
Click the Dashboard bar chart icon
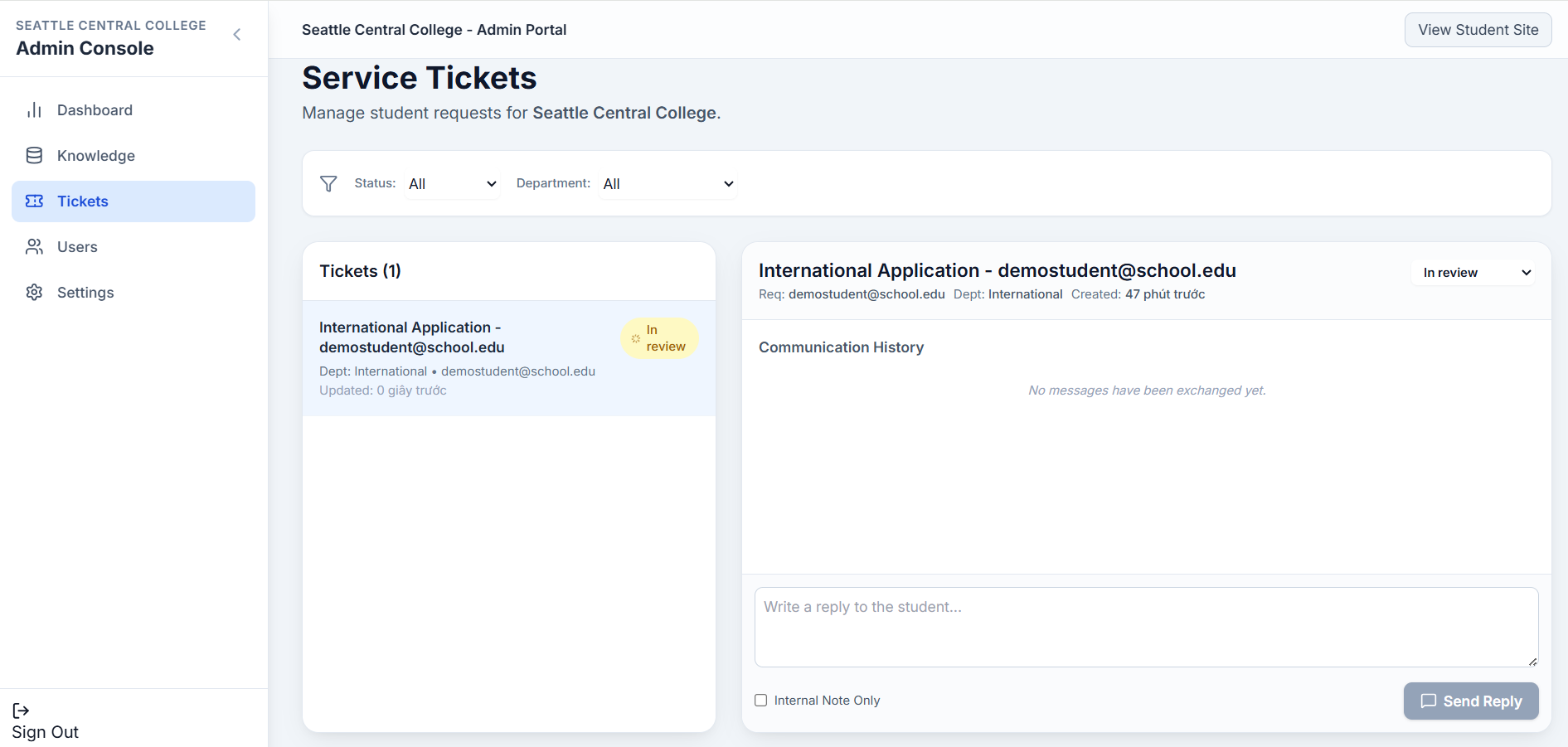(x=34, y=110)
